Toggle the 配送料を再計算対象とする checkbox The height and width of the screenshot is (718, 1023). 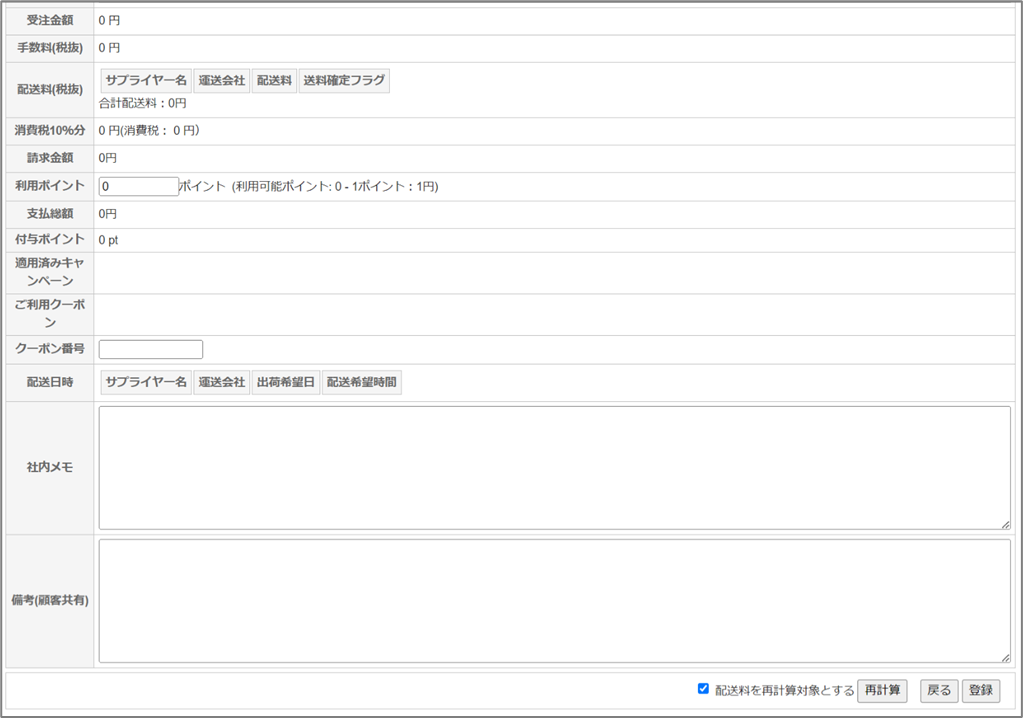704,689
